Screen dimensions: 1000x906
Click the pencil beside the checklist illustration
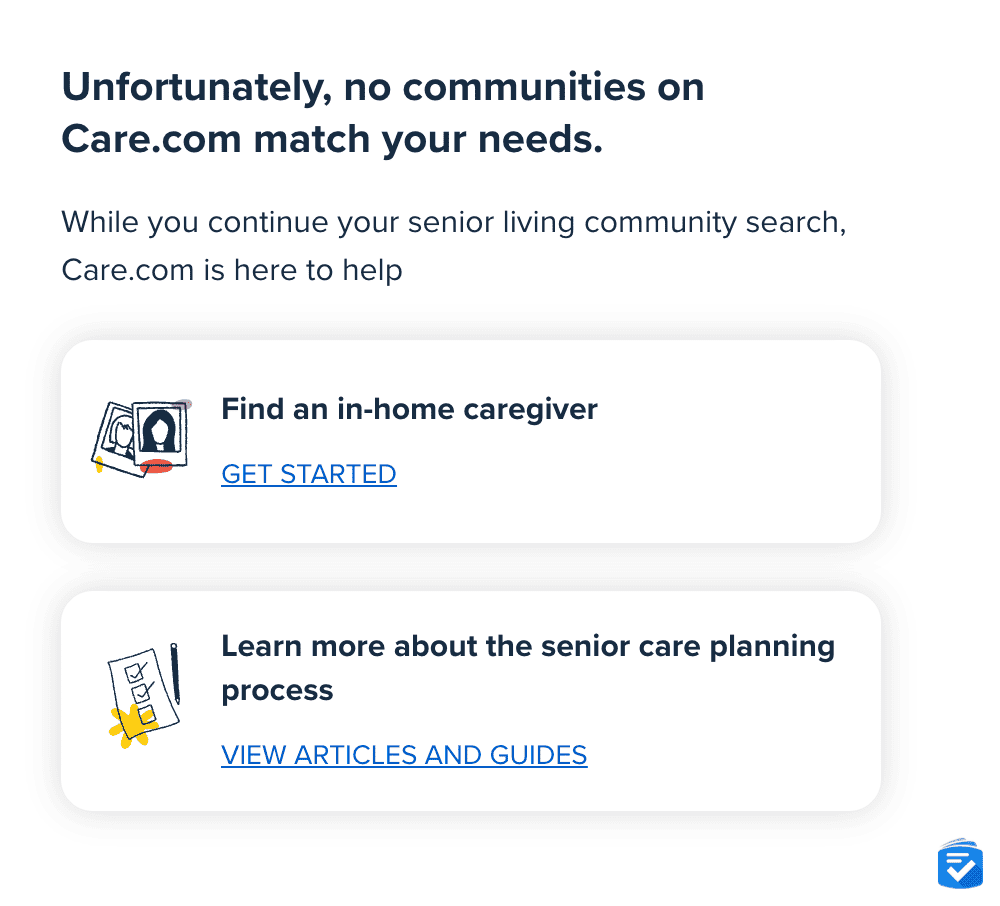click(x=175, y=673)
